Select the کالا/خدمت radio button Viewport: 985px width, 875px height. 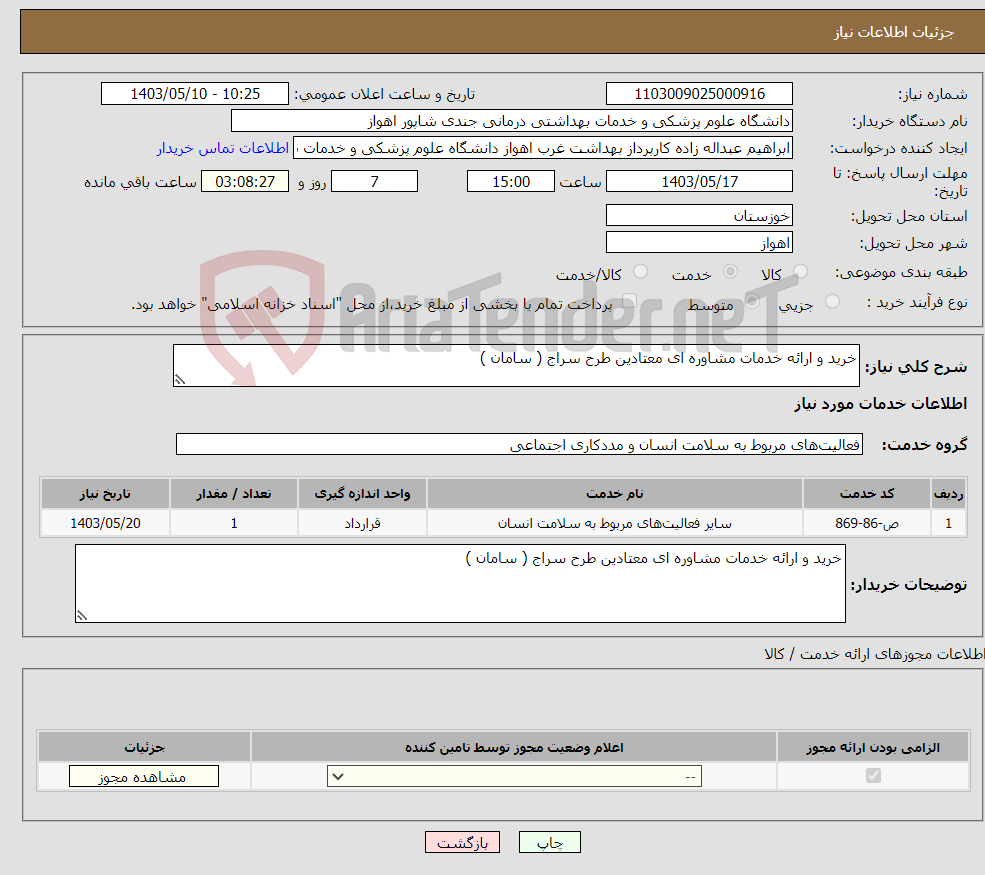[x=640, y=272]
